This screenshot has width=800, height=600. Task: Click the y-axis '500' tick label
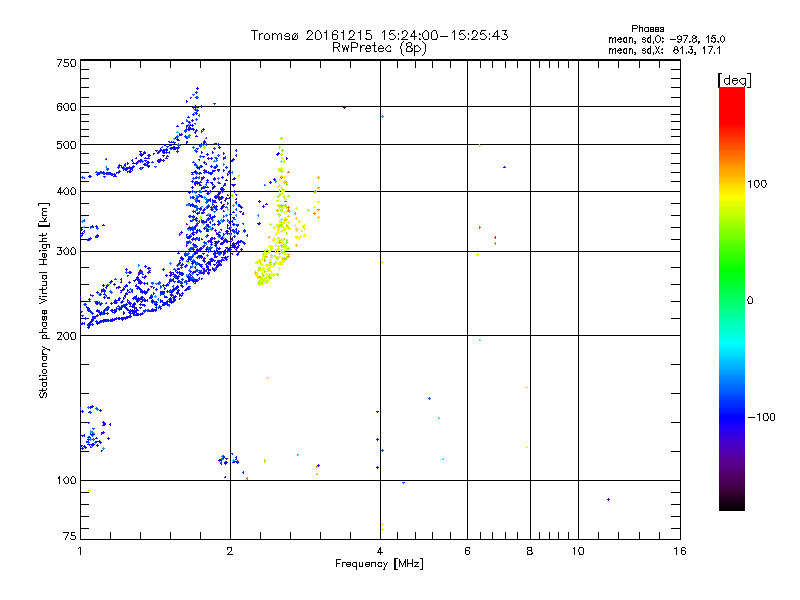(x=66, y=145)
